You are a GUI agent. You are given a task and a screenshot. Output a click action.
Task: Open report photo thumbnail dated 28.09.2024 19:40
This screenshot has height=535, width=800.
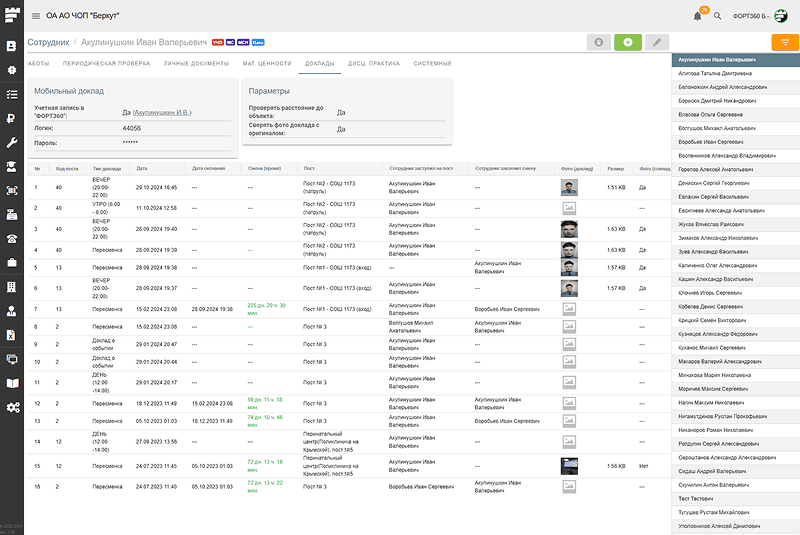569,229
